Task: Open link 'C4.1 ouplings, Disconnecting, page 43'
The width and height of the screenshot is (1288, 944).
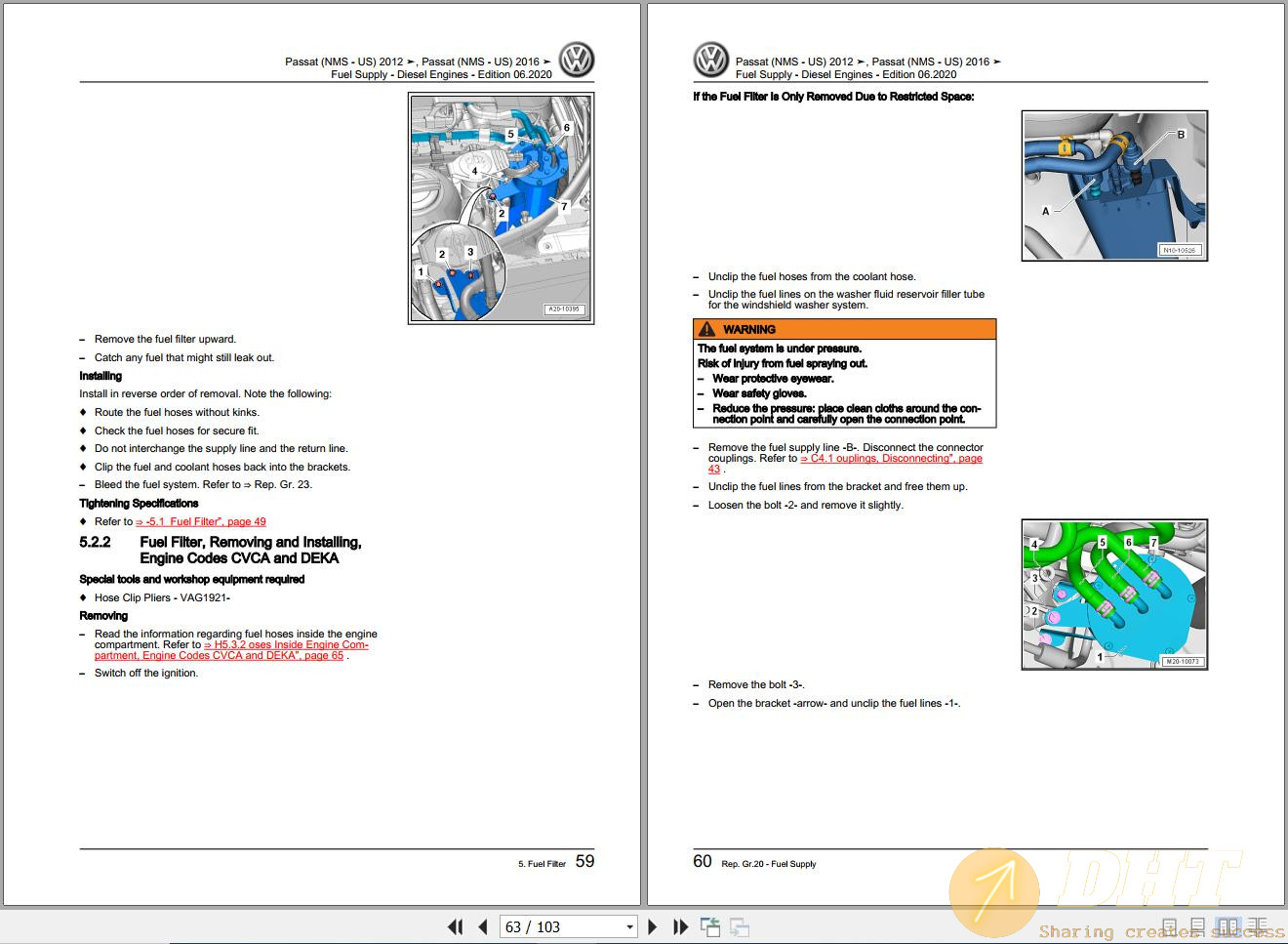Action: [845, 464]
